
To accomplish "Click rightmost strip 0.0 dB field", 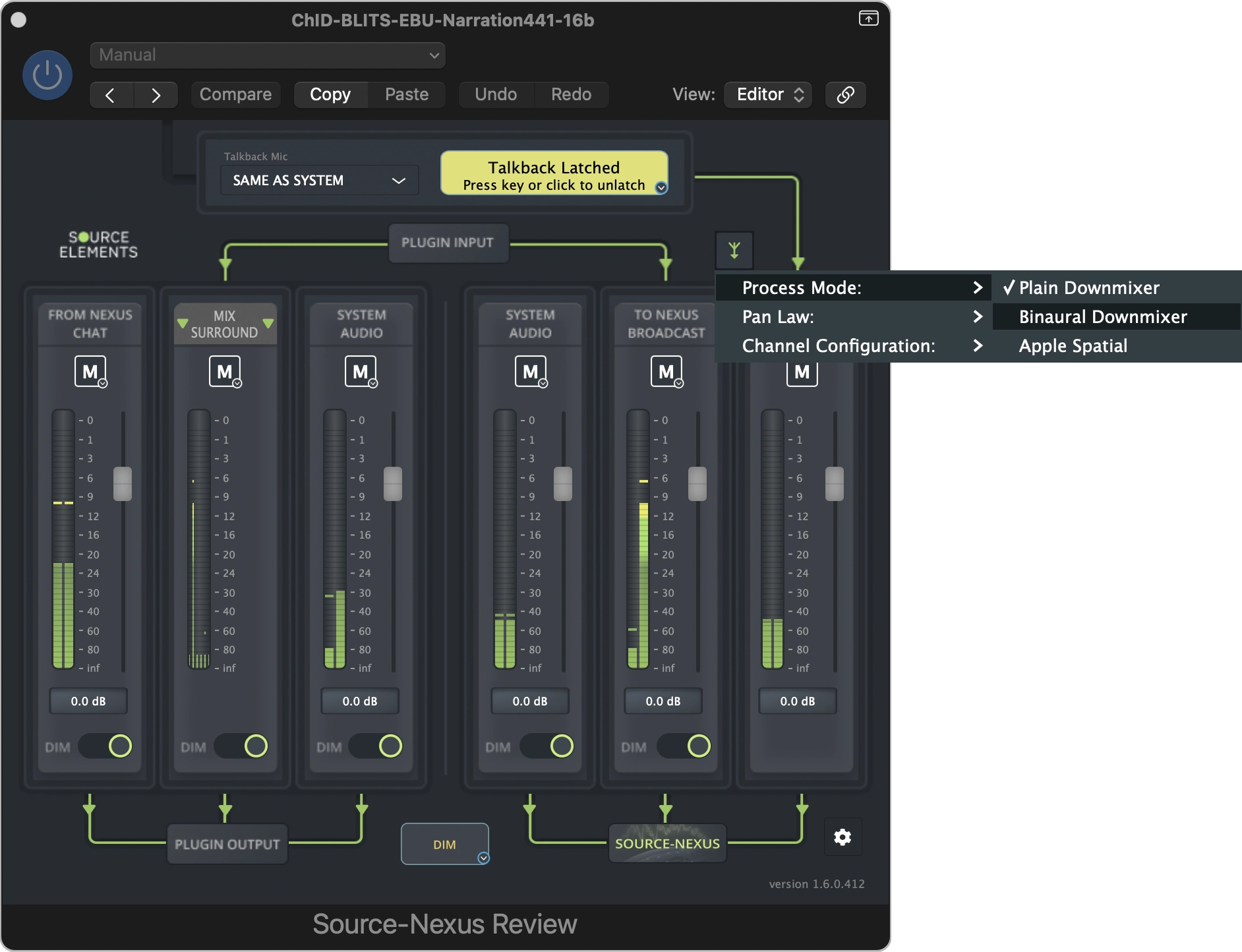I will click(798, 701).
